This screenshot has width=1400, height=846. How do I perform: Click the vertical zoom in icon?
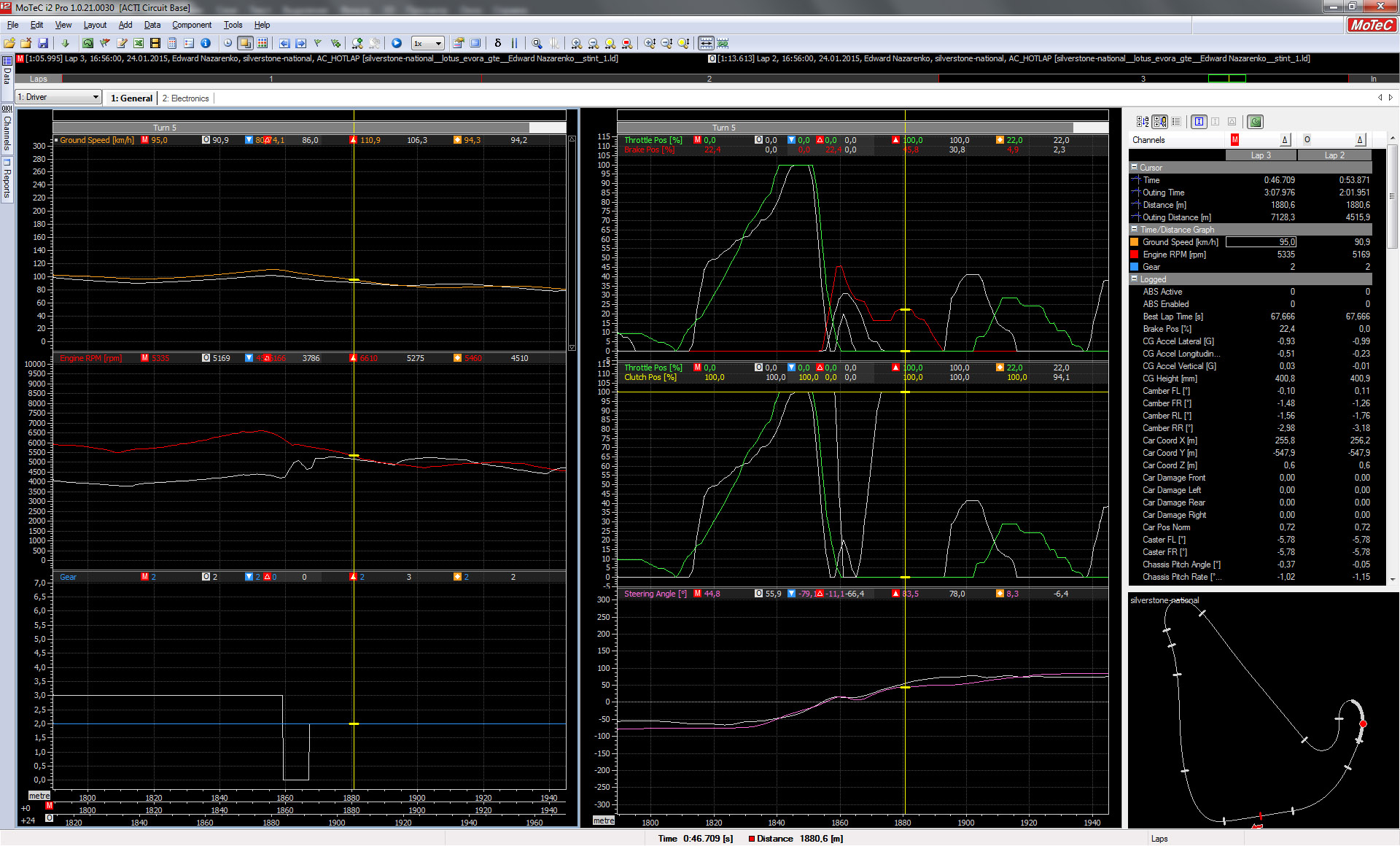click(x=649, y=43)
